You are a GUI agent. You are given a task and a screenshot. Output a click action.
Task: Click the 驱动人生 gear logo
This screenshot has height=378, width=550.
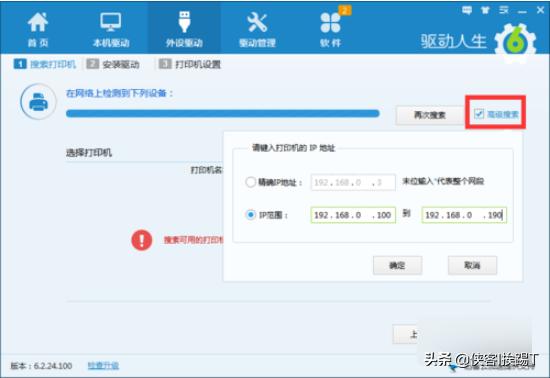(x=516, y=42)
